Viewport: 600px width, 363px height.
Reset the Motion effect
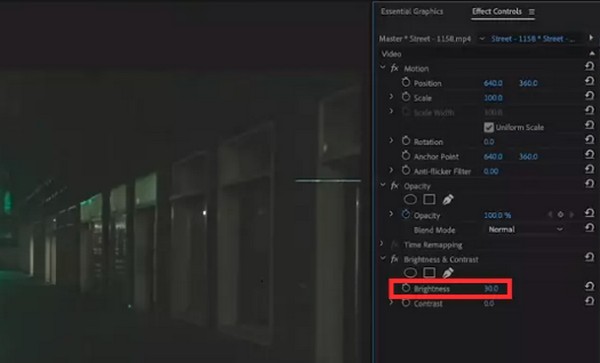(590, 67)
